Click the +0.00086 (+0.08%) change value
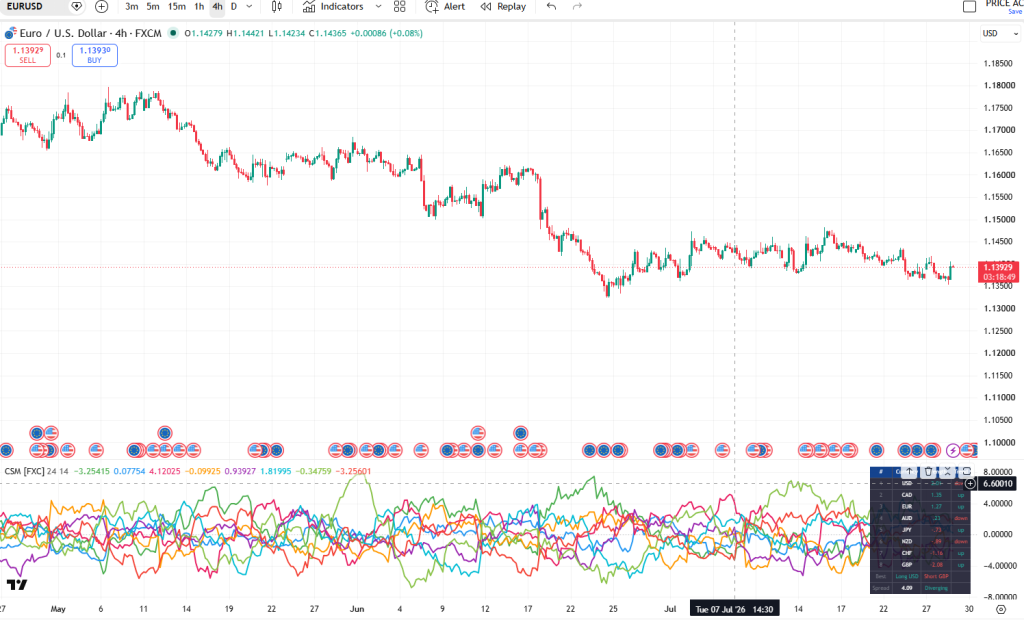The height and width of the screenshot is (620, 1024). point(387,33)
